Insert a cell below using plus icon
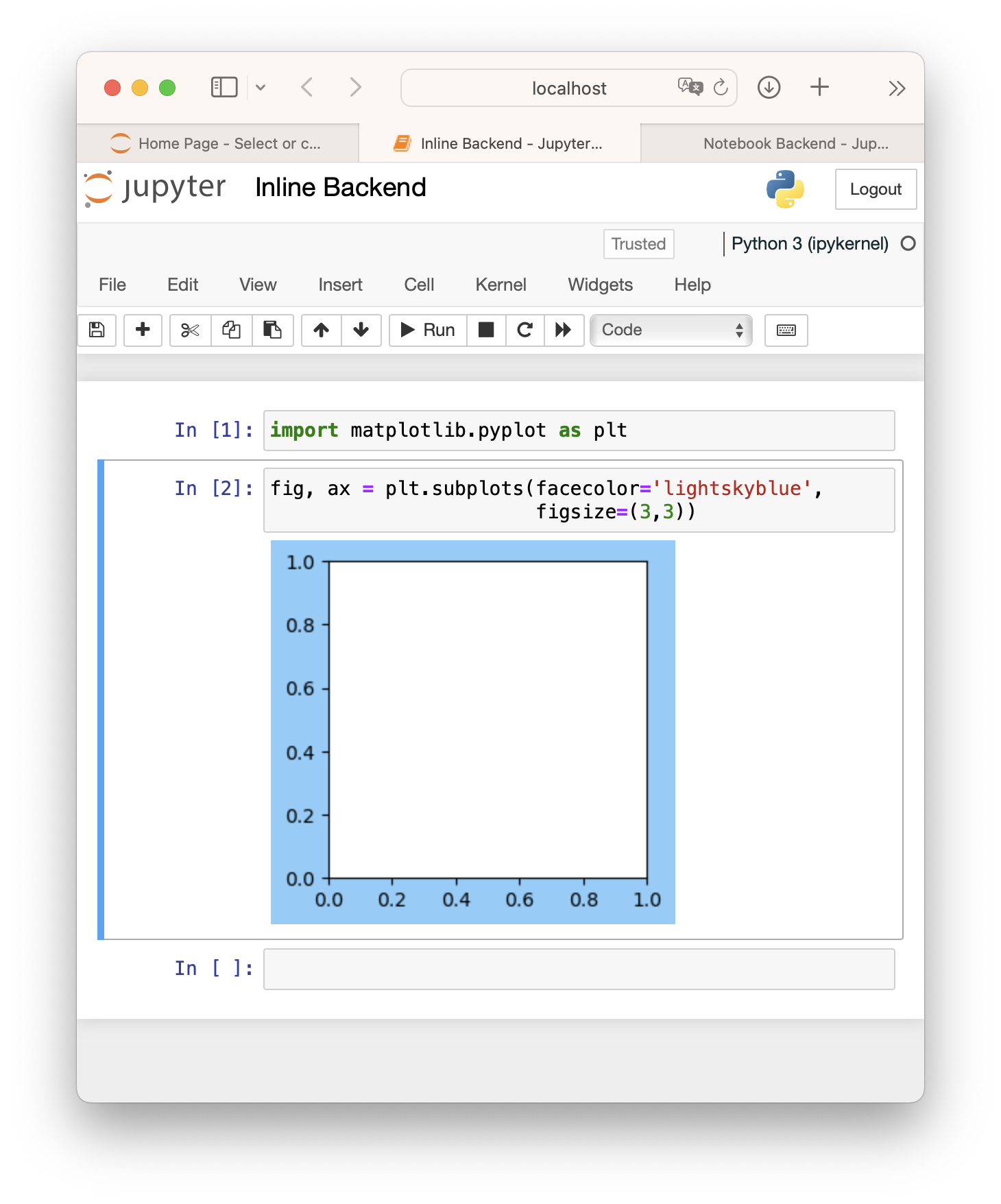Viewport: 1001px width, 1204px height. (x=143, y=330)
